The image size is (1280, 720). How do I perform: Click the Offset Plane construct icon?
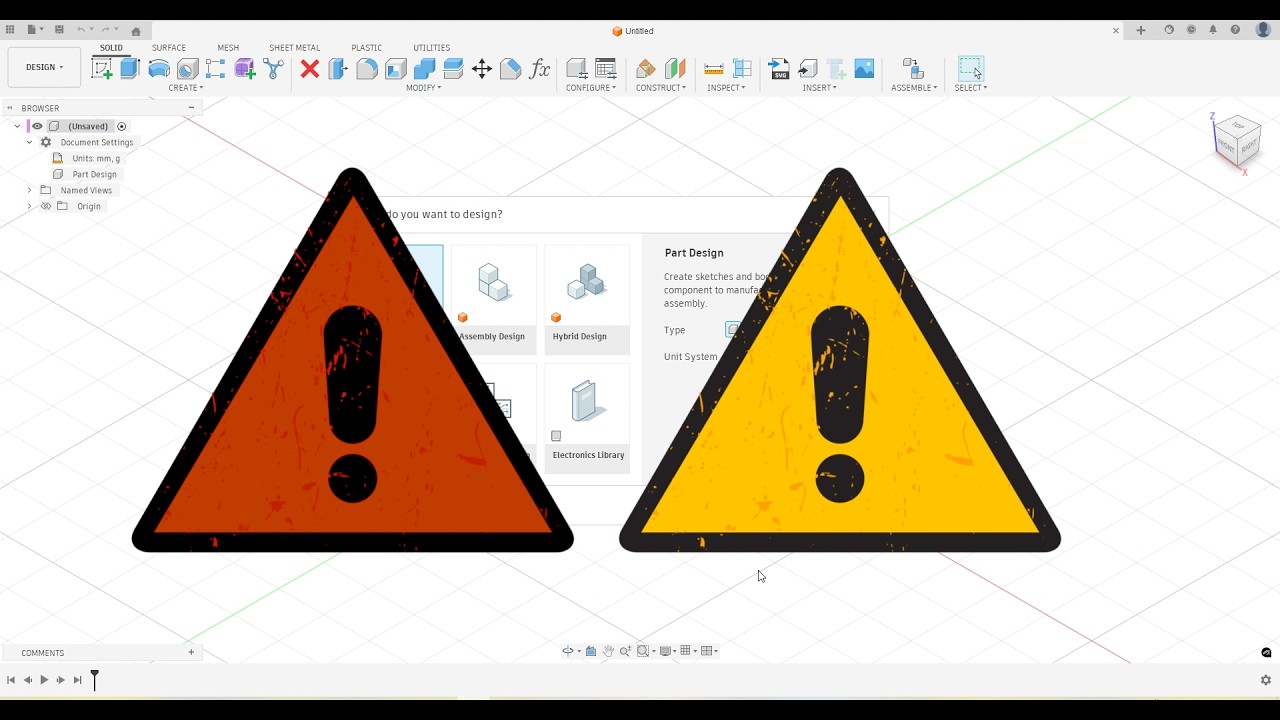click(x=646, y=69)
